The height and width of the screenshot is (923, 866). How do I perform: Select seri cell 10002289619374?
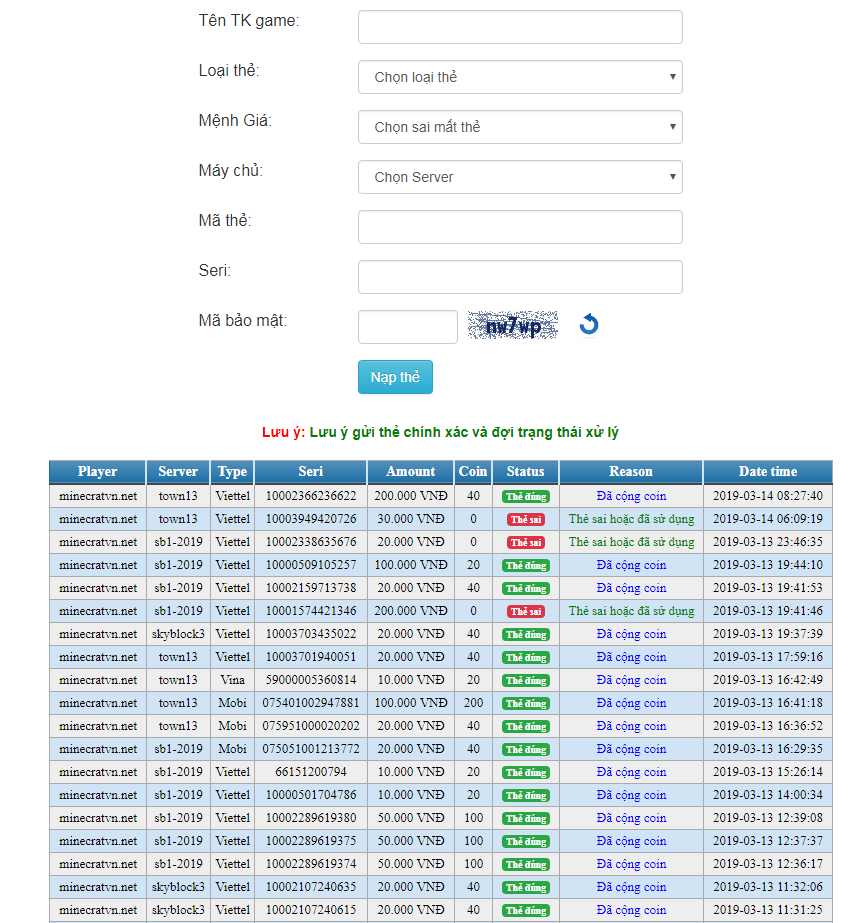tap(311, 864)
